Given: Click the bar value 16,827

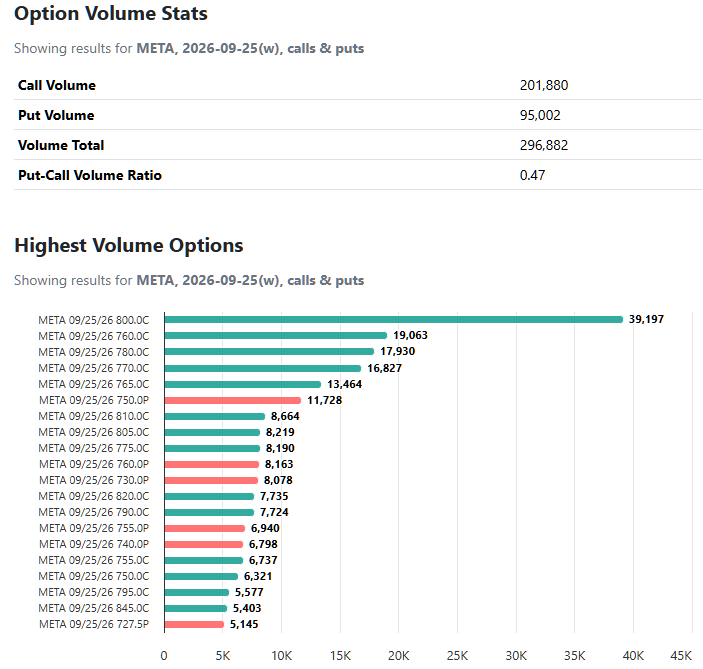Looking at the screenshot, I should [385, 368].
